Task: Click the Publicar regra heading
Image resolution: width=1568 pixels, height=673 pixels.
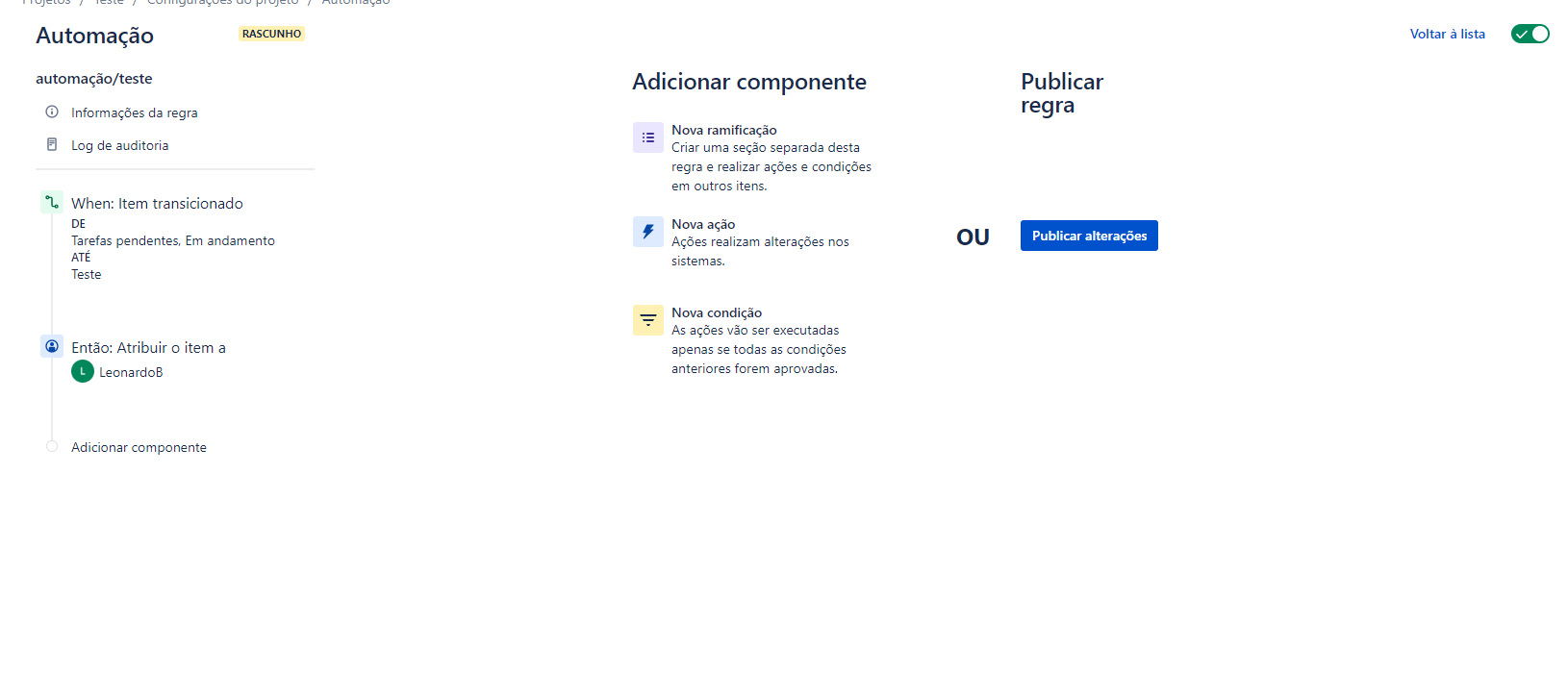Action: 1062,93
